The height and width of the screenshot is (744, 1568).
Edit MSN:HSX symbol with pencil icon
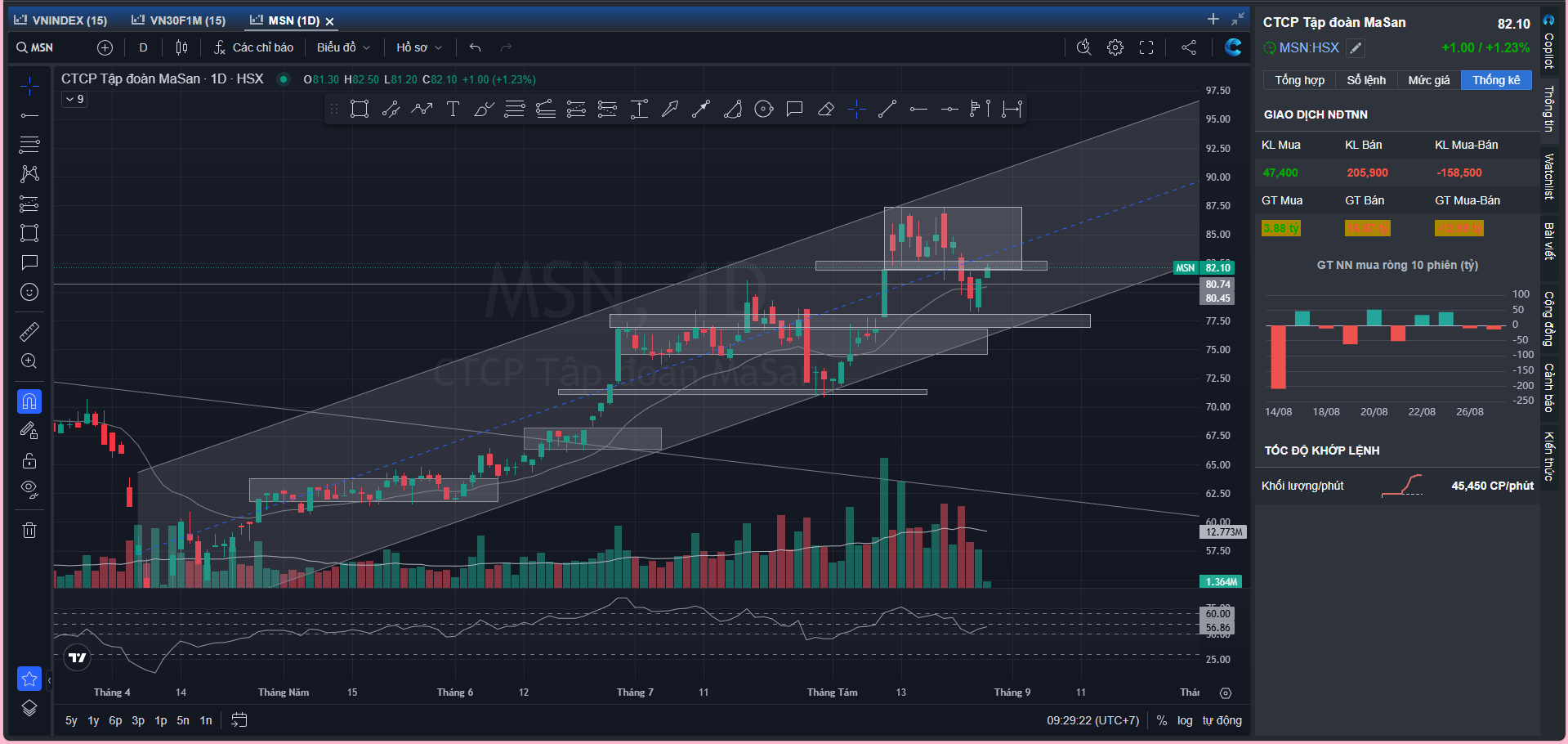pos(1356,48)
